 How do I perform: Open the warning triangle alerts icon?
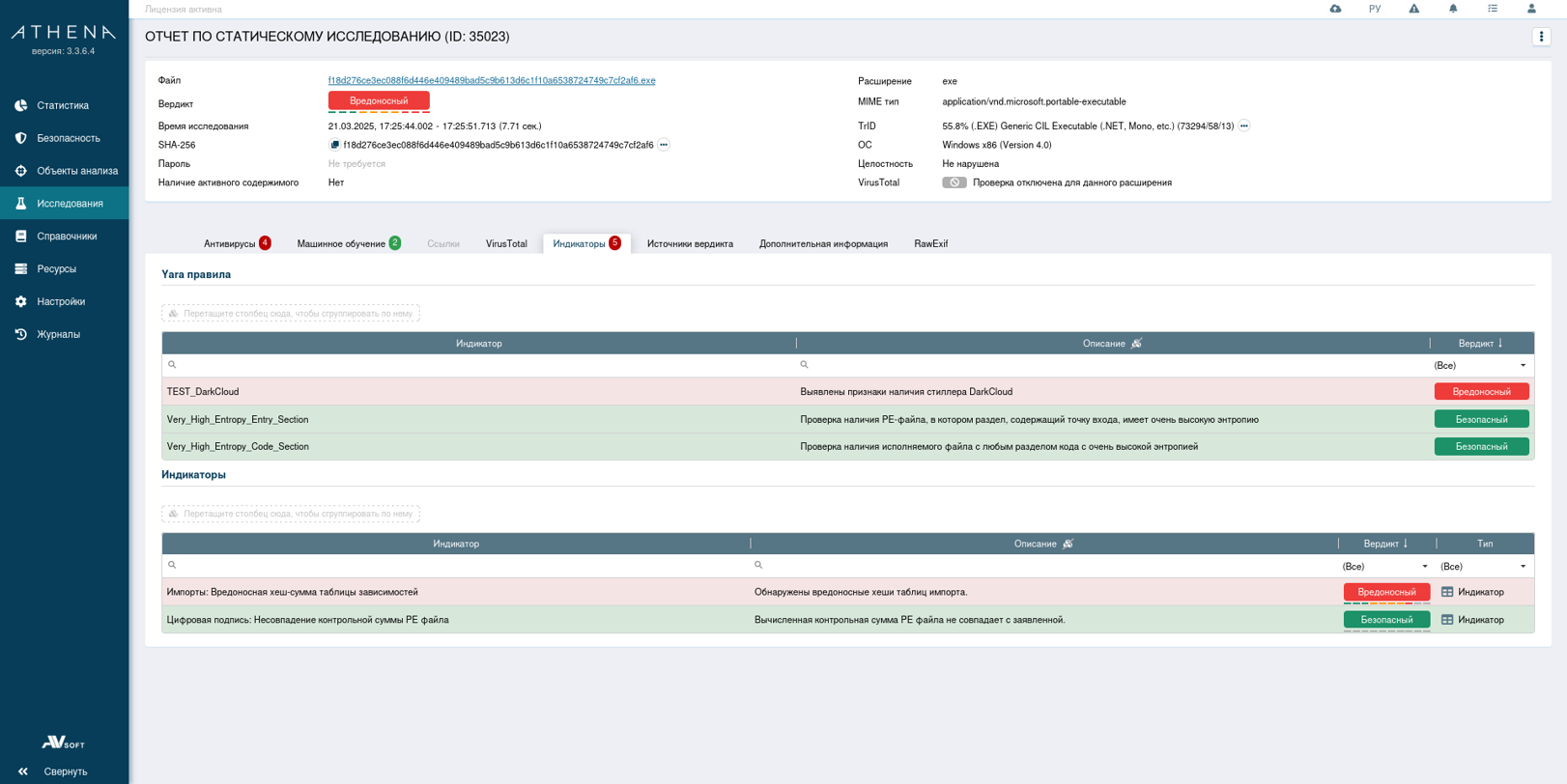(x=1413, y=9)
